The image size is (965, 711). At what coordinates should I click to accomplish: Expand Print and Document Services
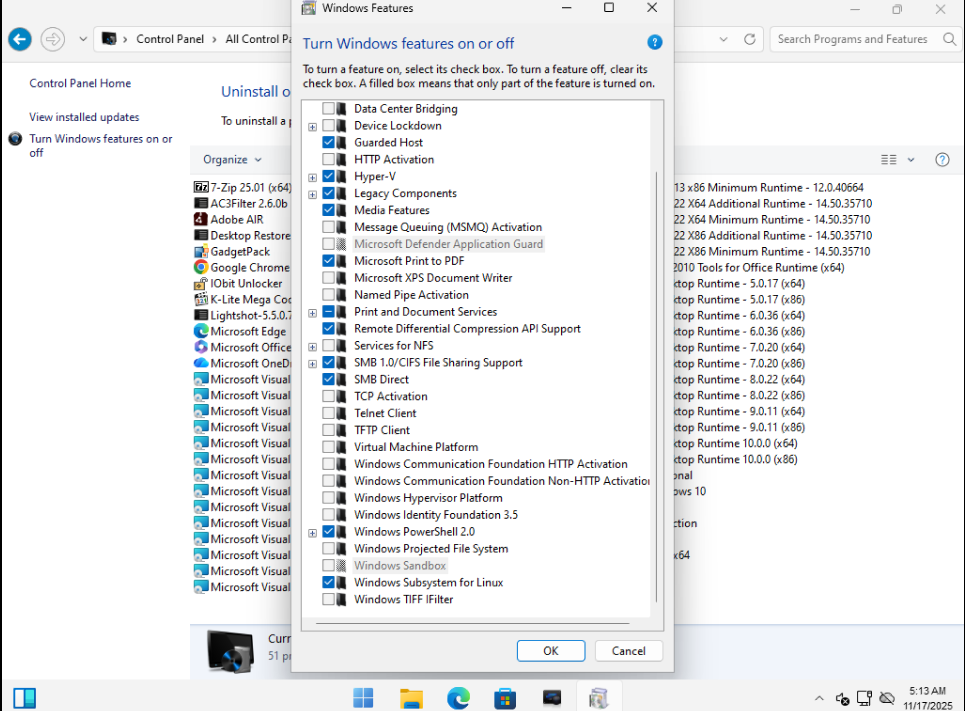[x=313, y=312]
